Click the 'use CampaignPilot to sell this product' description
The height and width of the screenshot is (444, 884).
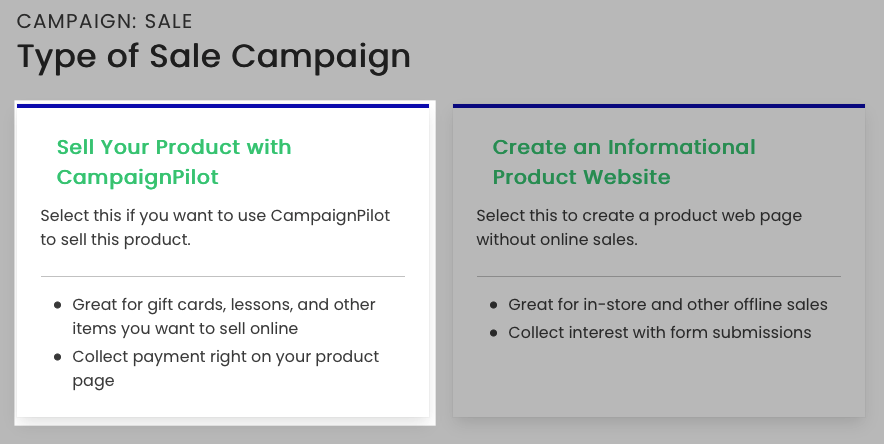[x=215, y=227]
